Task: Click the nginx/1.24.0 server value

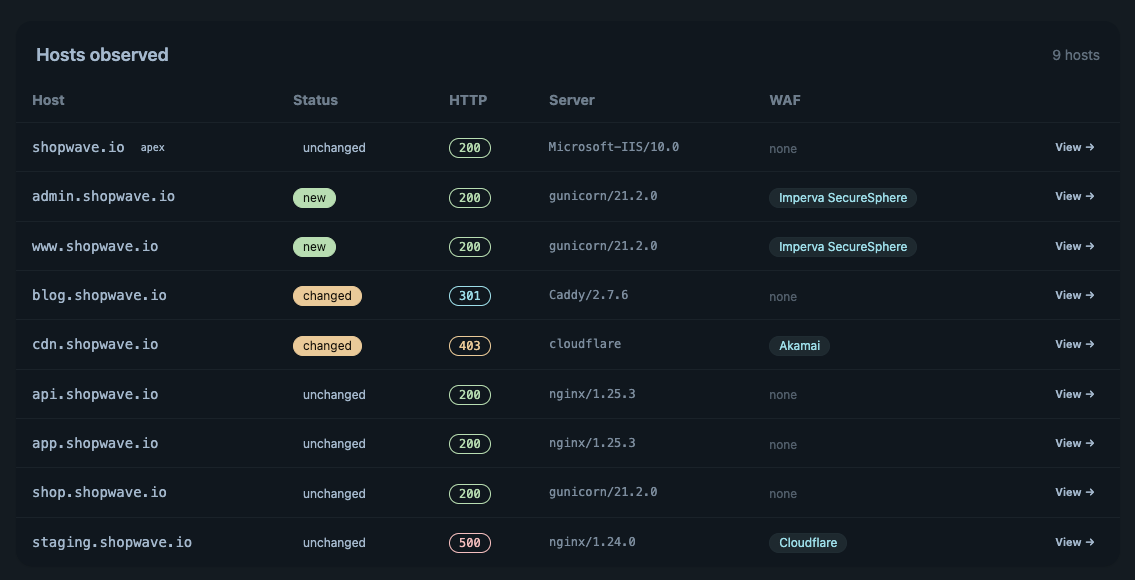Action: coord(592,542)
